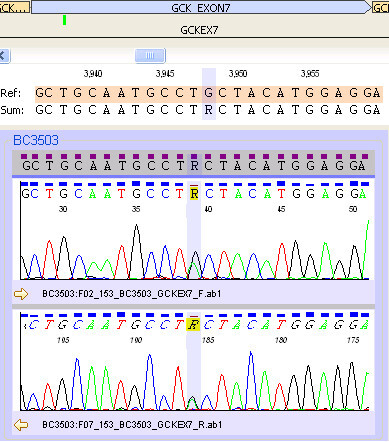Click the R in the BC3503 consensus sequence
The image size is (389, 442).
[x=194, y=166]
